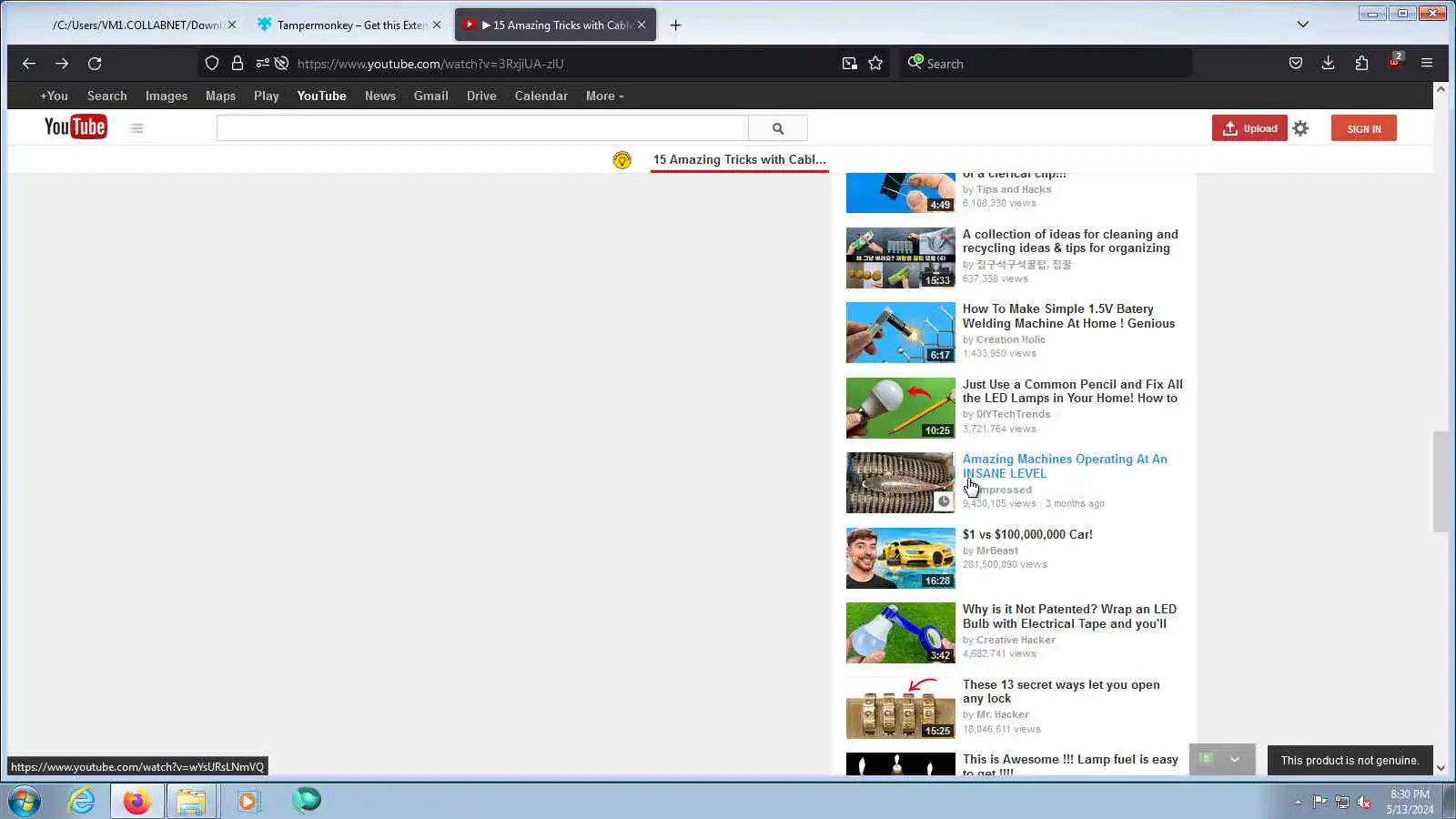Open the LED Lamps pencil video thumbnail
Viewport: 1456px width, 819px height.
coord(901,409)
